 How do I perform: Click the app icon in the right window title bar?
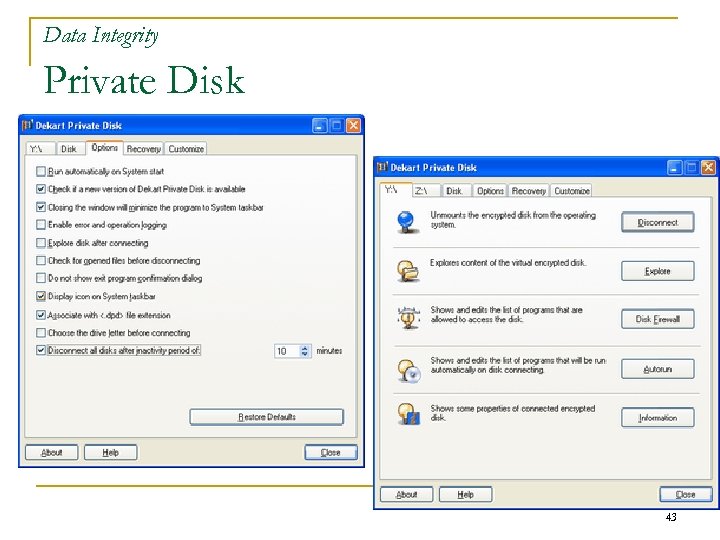pyautogui.click(x=382, y=167)
